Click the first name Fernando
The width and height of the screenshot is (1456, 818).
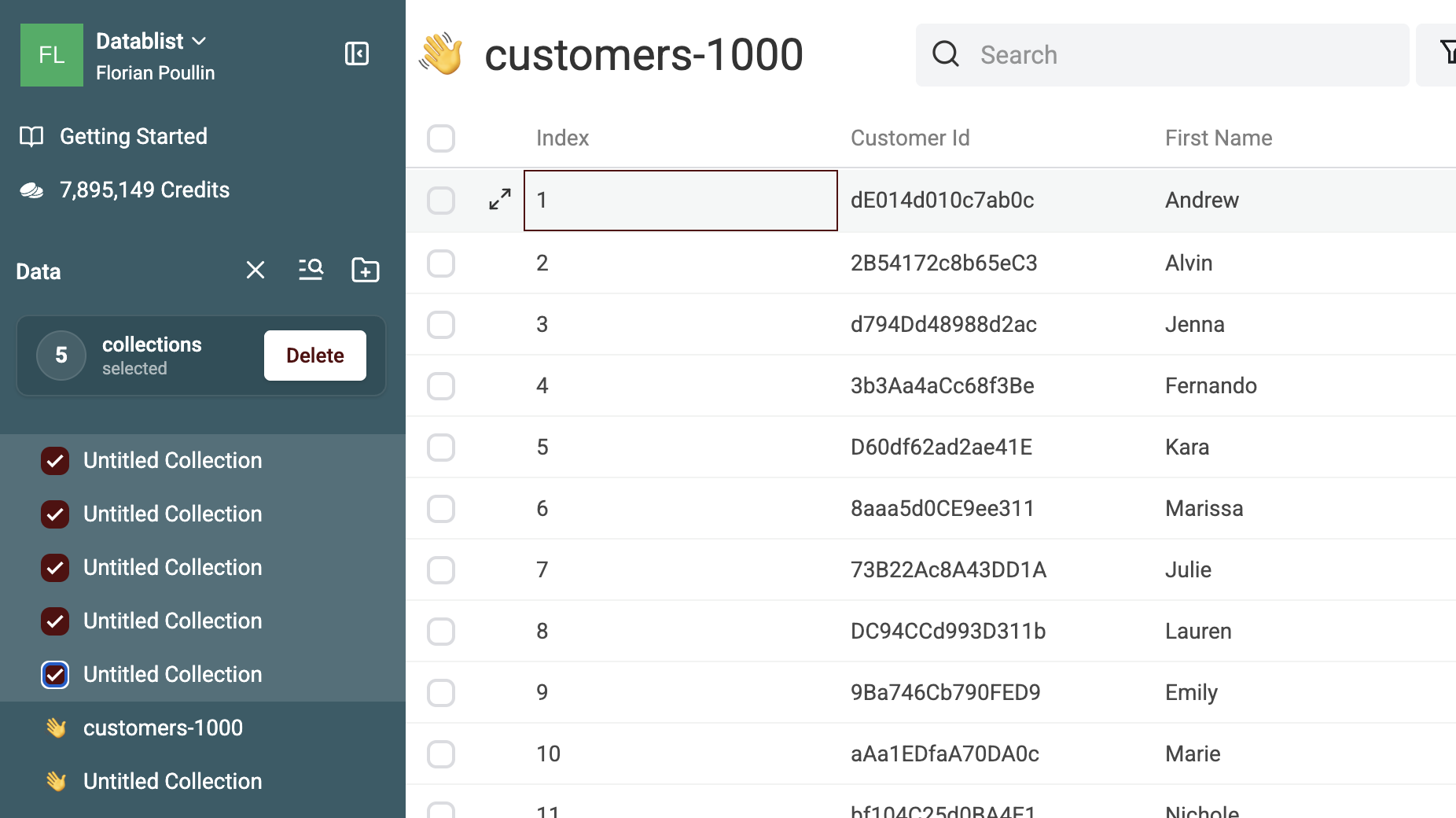(1211, 386)
